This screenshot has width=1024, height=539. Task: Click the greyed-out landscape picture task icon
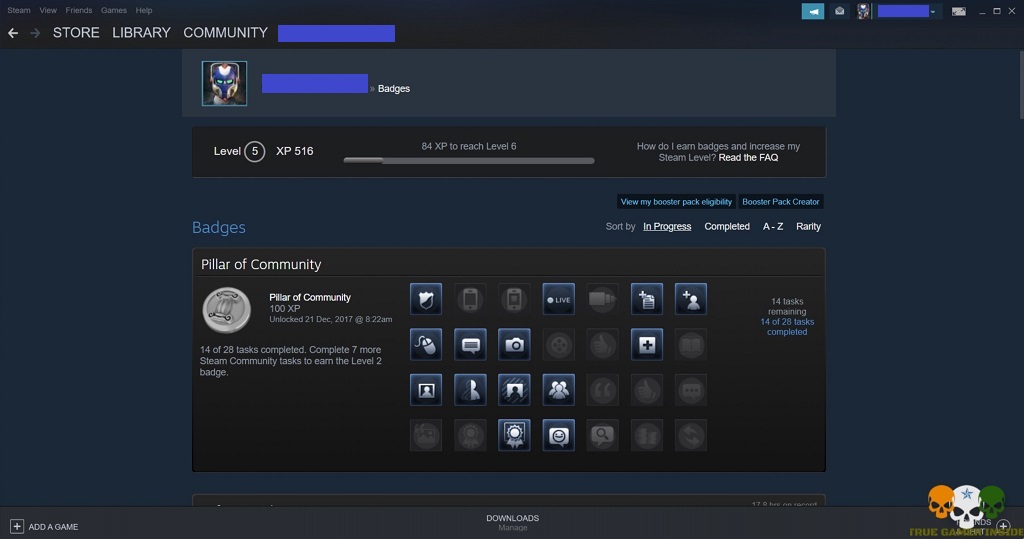click(426, 435)
